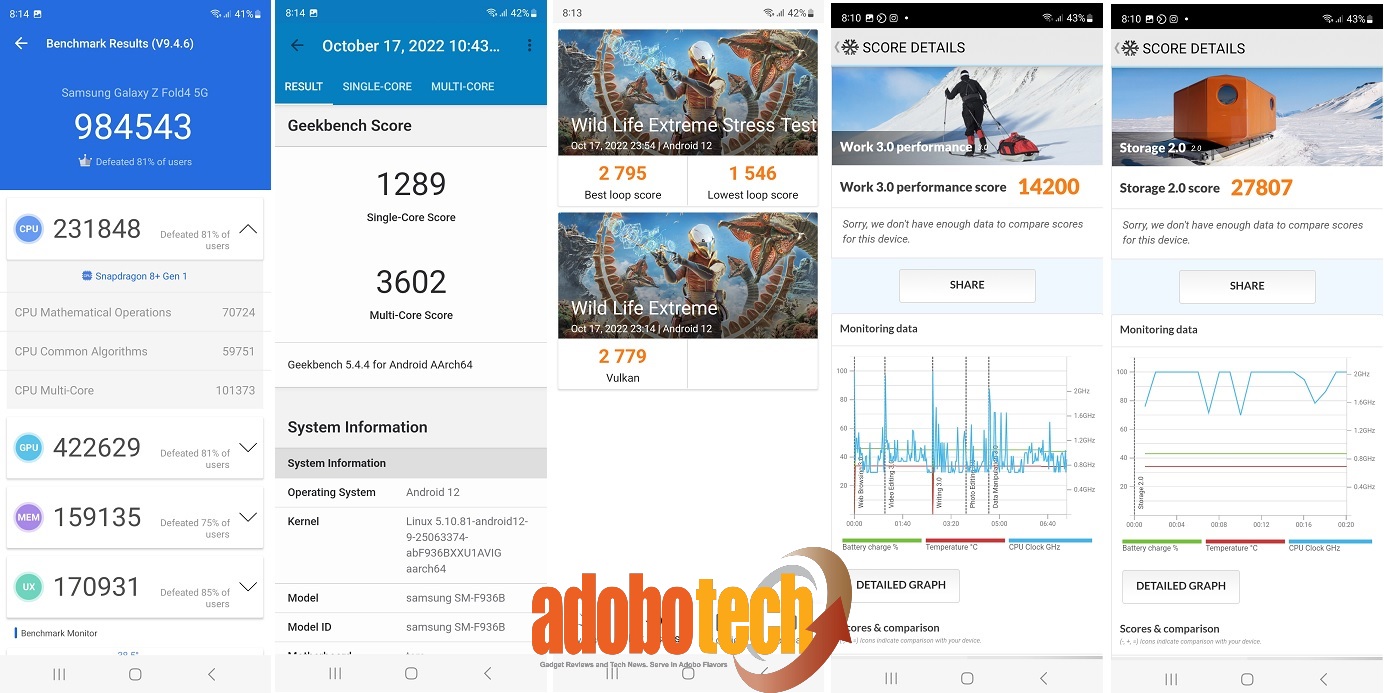This screenshot has width=1384, height=693.
Task: Select the CPU Common Algorithms row
Action: 135,351
